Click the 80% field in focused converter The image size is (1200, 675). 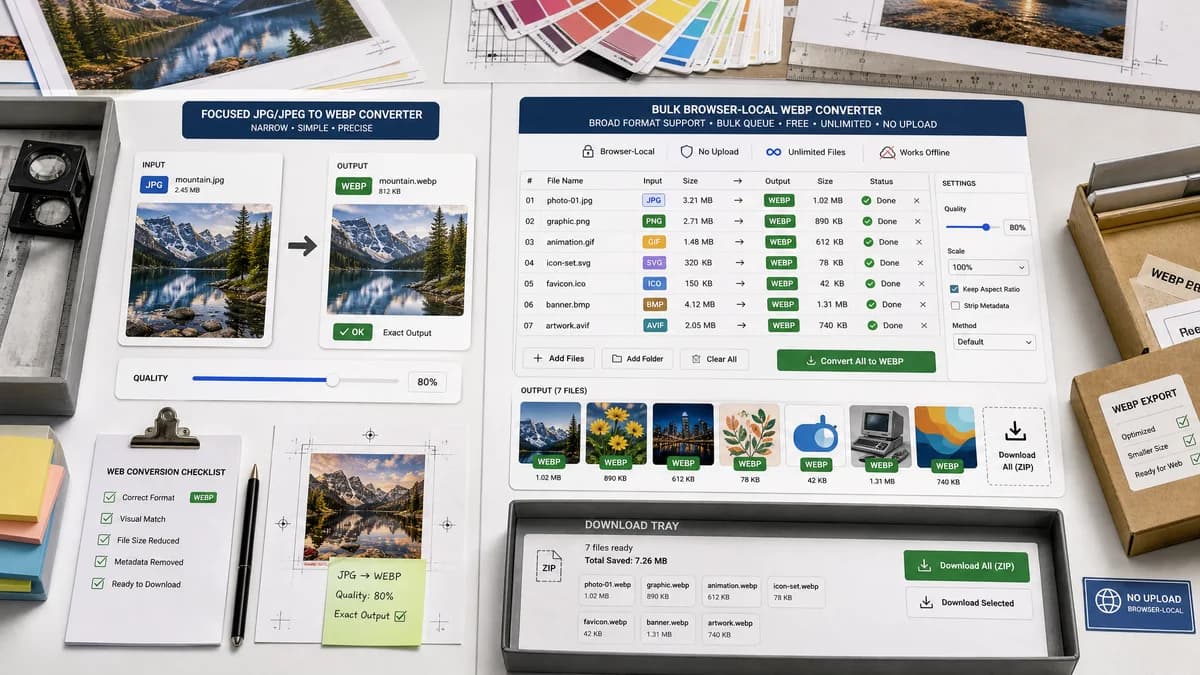click(427, 381)
